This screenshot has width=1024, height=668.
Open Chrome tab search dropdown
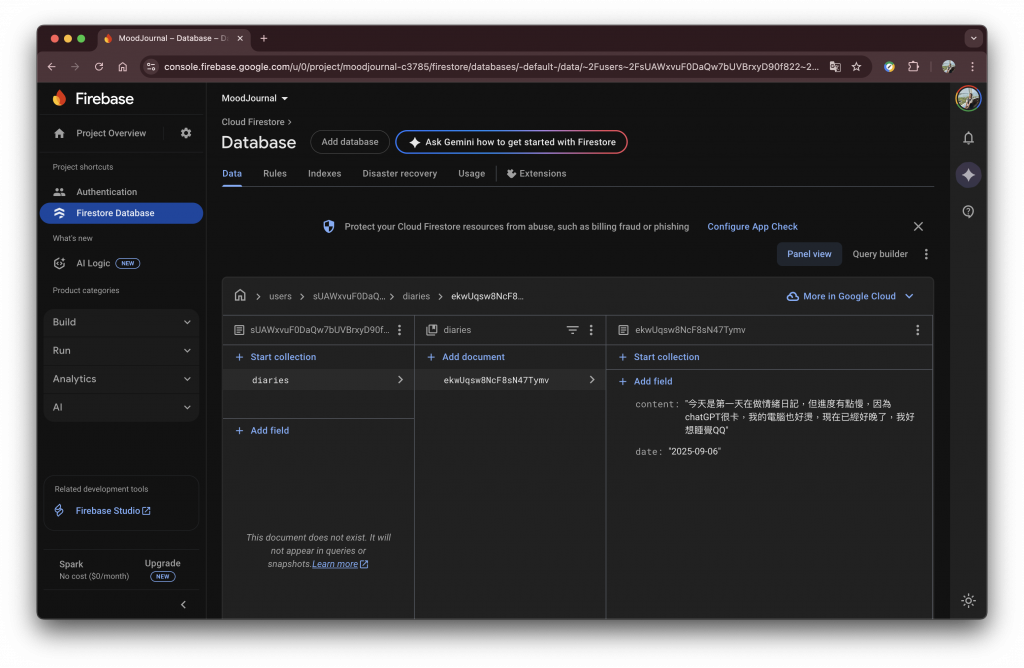pos(973,39)
